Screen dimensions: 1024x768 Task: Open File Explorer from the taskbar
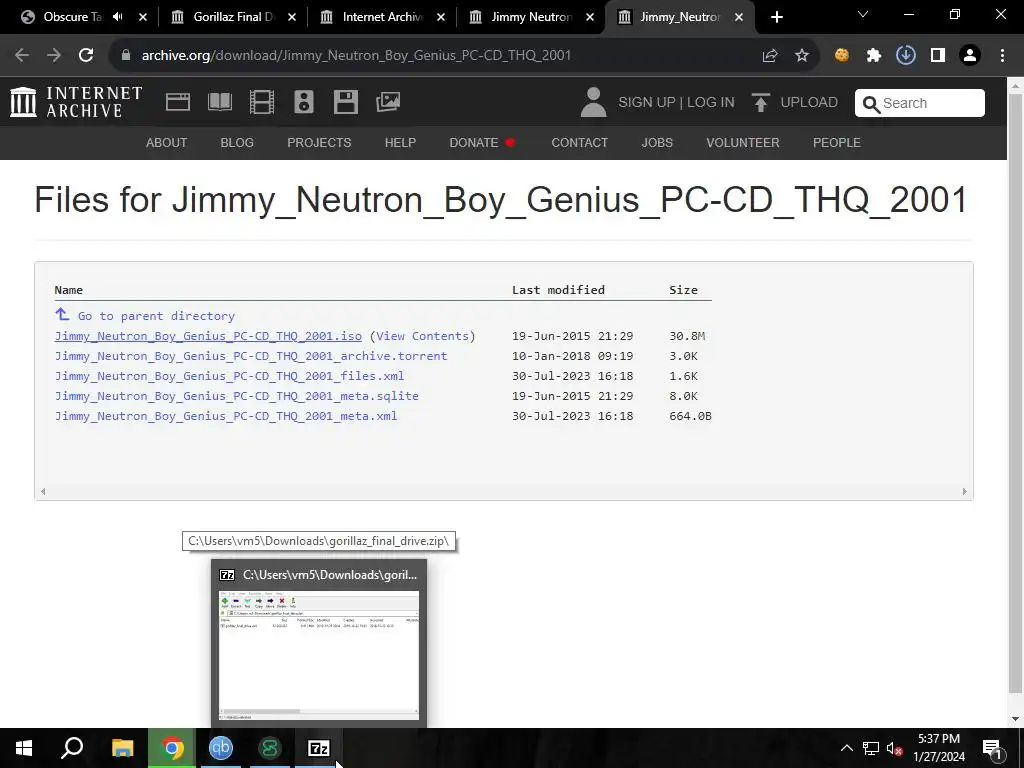click(122, 748)
